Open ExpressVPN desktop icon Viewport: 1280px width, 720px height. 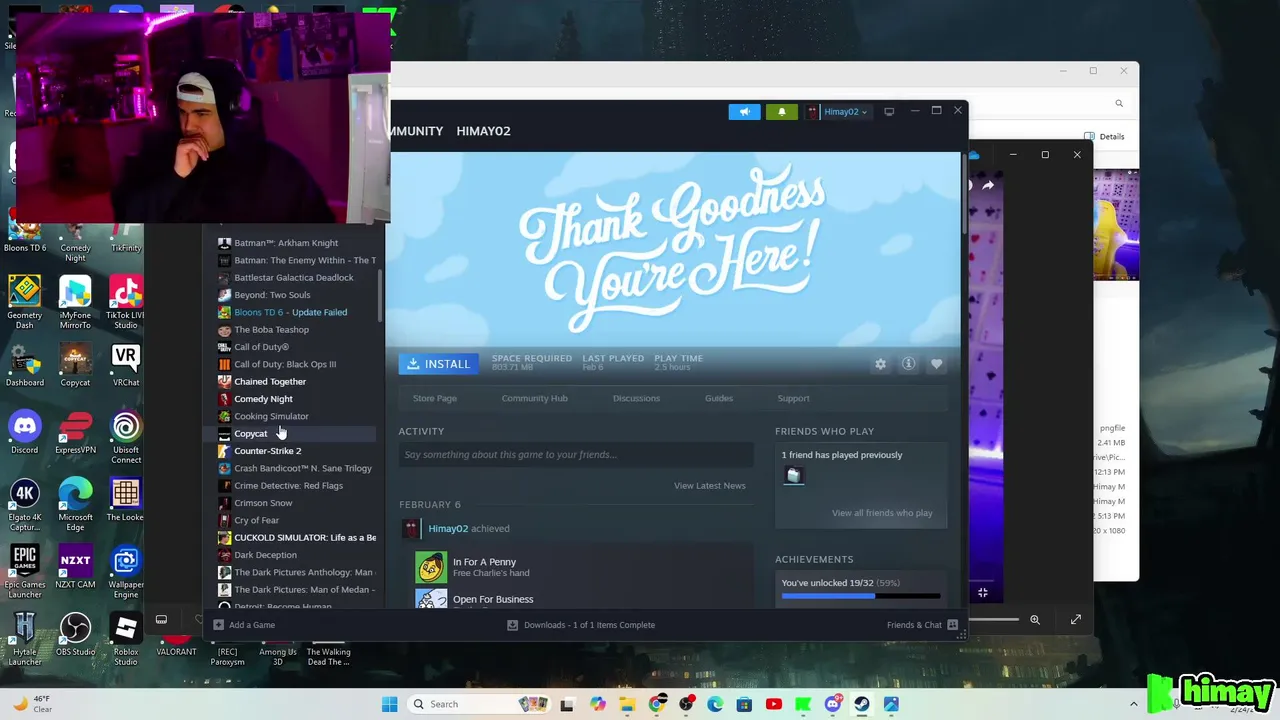coord(75,432)
